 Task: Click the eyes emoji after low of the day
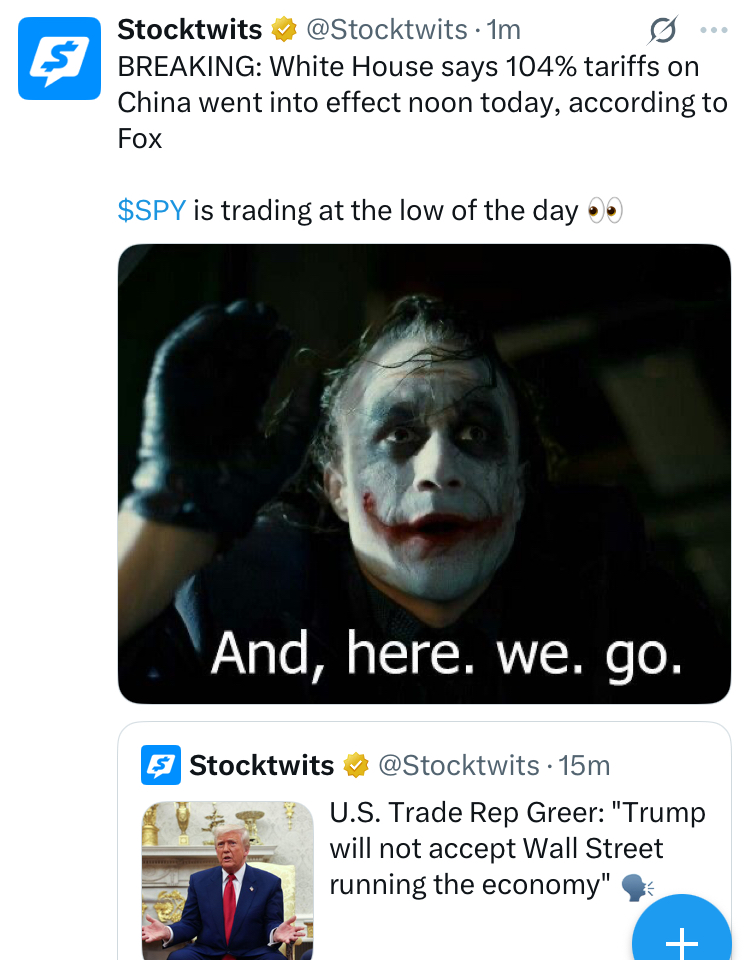[x=605, y=210]
